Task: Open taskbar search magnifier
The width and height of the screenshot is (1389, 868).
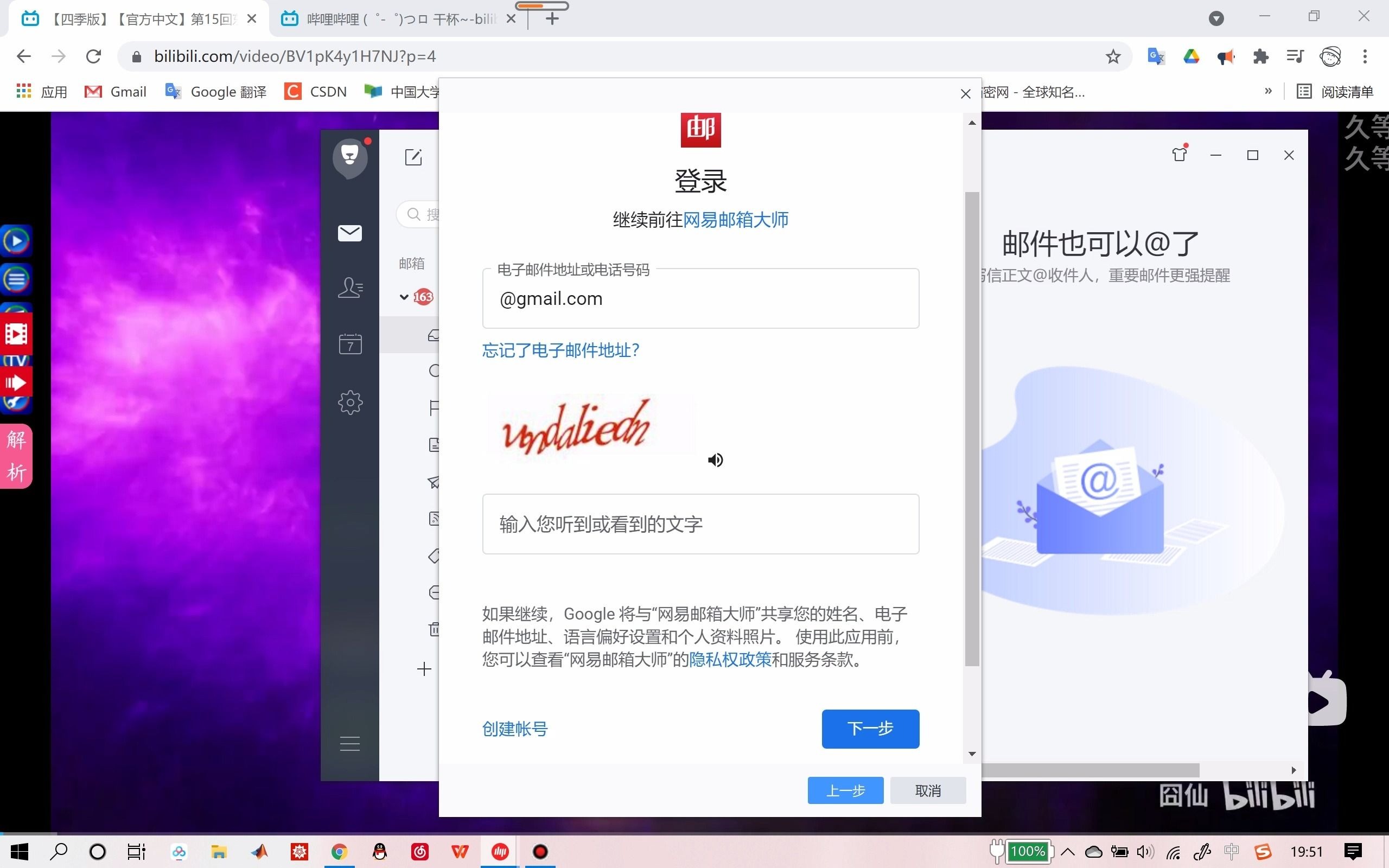Action: [x=59, y=851]
